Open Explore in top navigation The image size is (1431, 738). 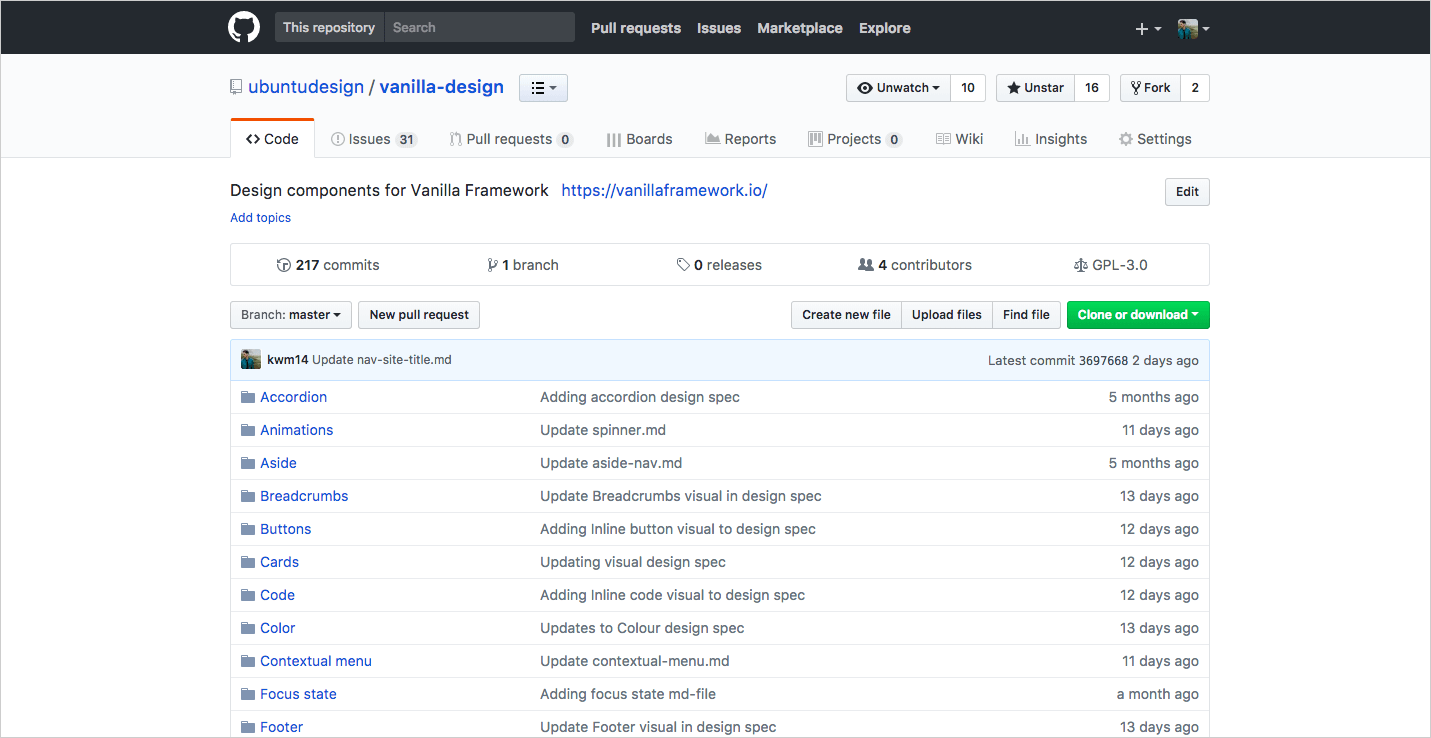click(885, 28)
